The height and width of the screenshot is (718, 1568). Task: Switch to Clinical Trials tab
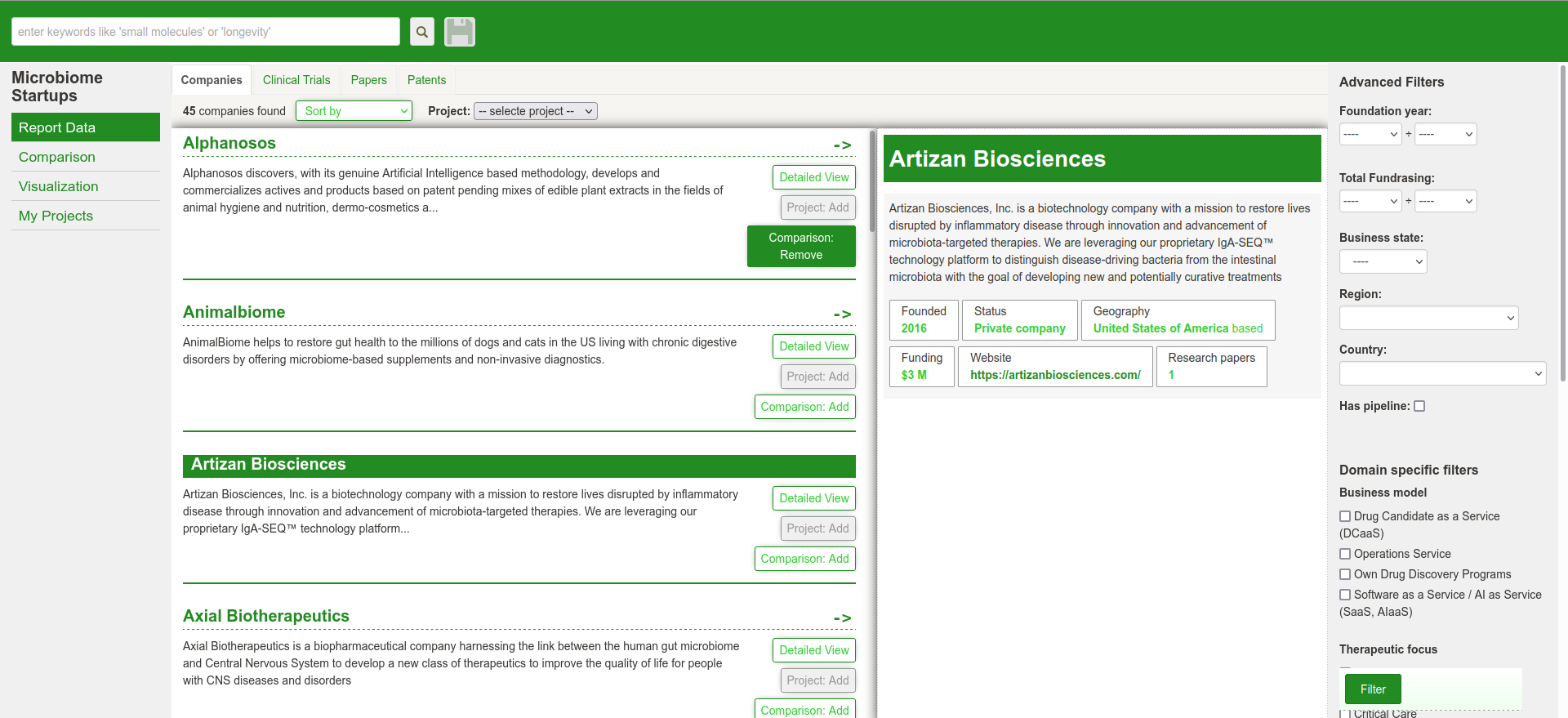pos(296,80)
